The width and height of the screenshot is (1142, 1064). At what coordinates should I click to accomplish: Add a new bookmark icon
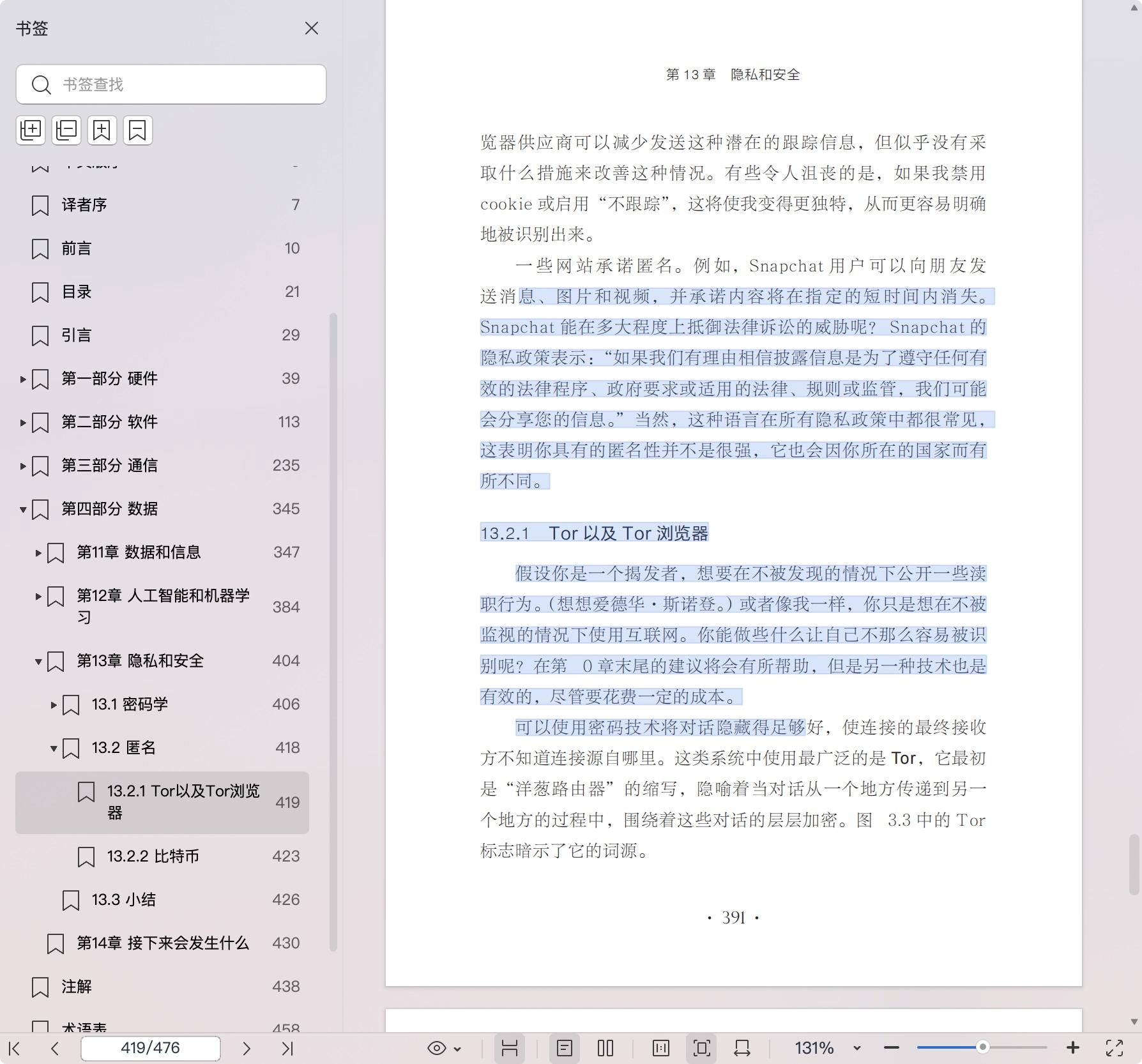point(102,130)
